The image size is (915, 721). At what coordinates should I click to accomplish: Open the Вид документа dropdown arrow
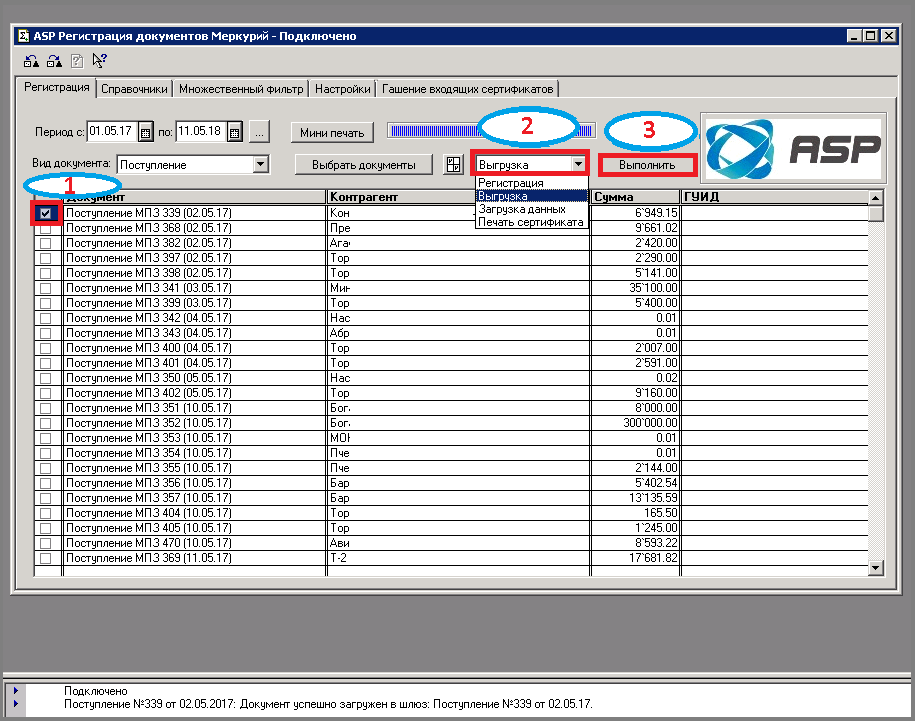[x=260, y=164]
